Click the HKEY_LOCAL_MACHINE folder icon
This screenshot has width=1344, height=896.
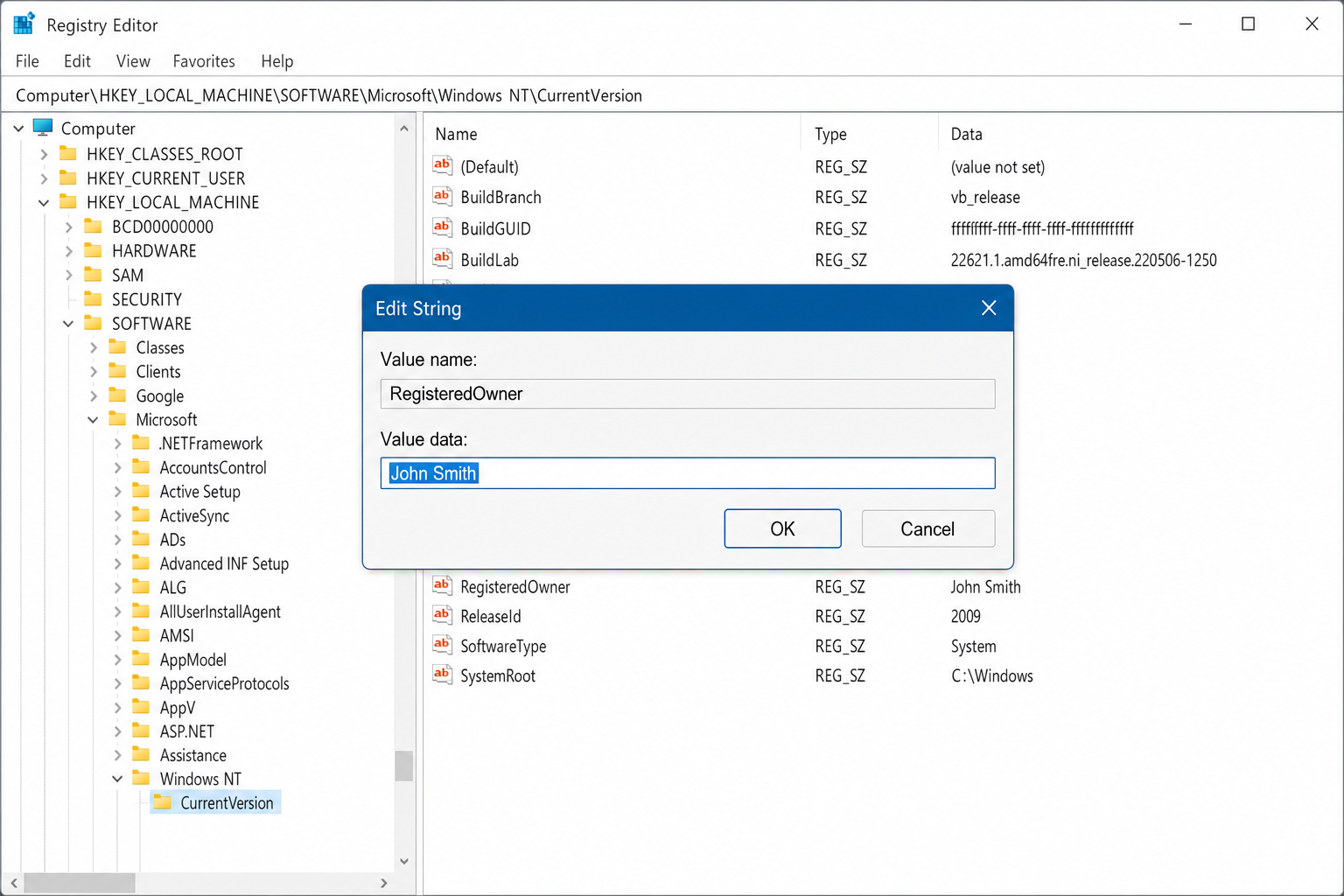coord(68,202)
